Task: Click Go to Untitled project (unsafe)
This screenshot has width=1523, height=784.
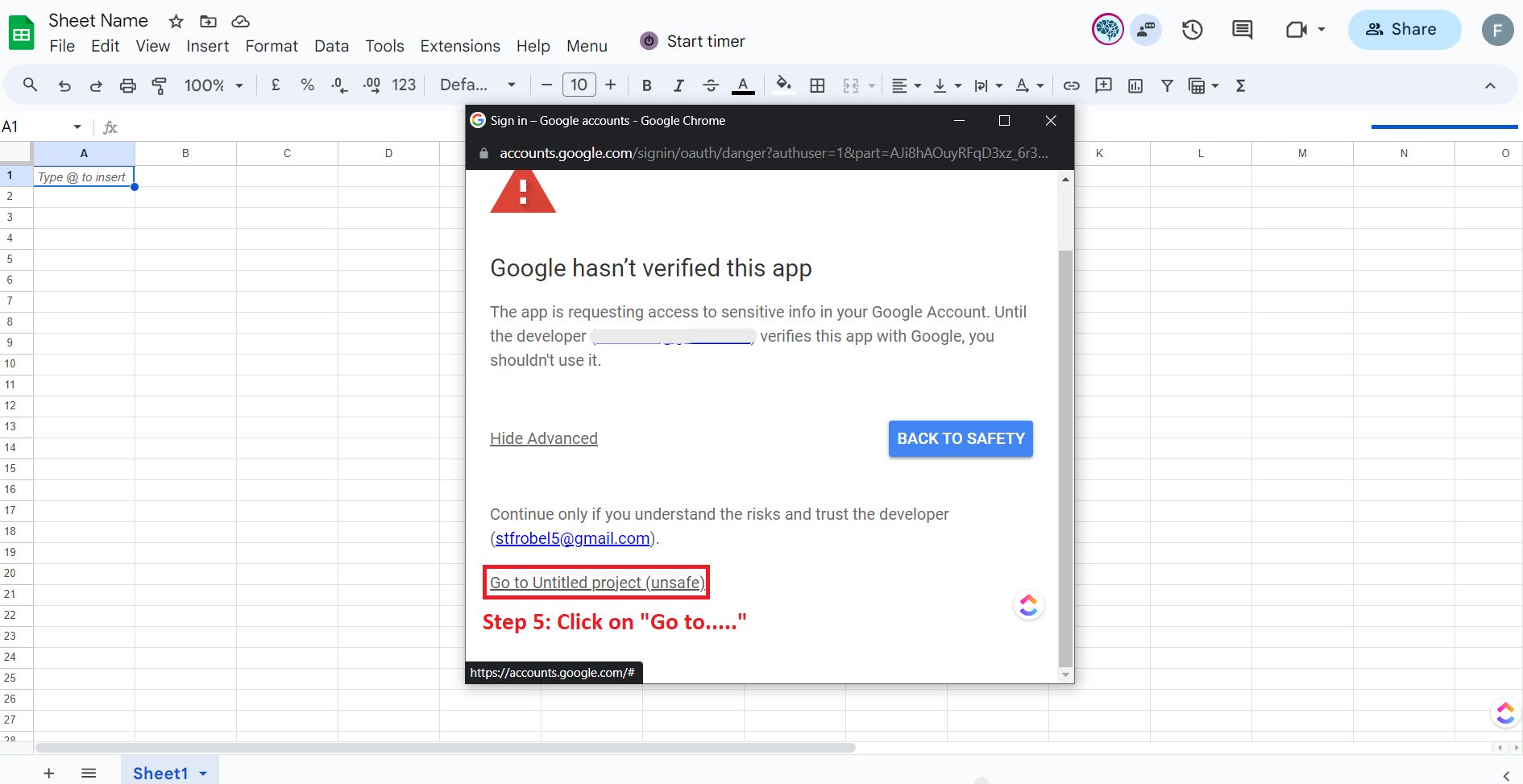Action: pyautogui.click(x=597, y=583)
